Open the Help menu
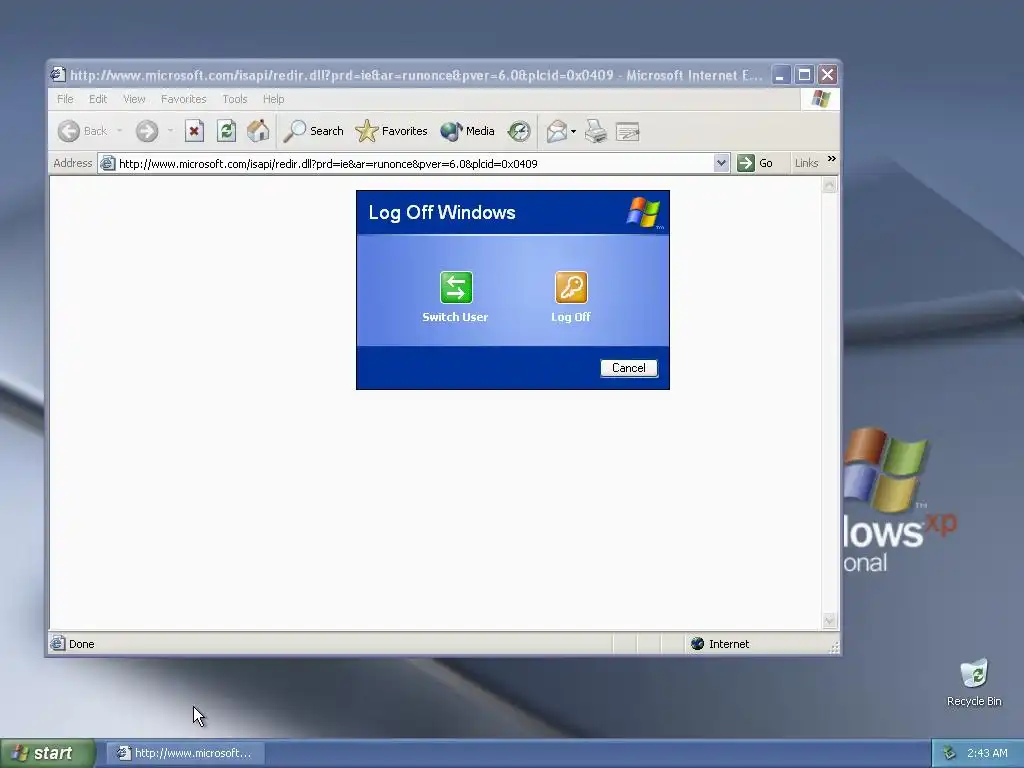The width and height of the screenshot is (1024, 768). [x=274, y=99]
